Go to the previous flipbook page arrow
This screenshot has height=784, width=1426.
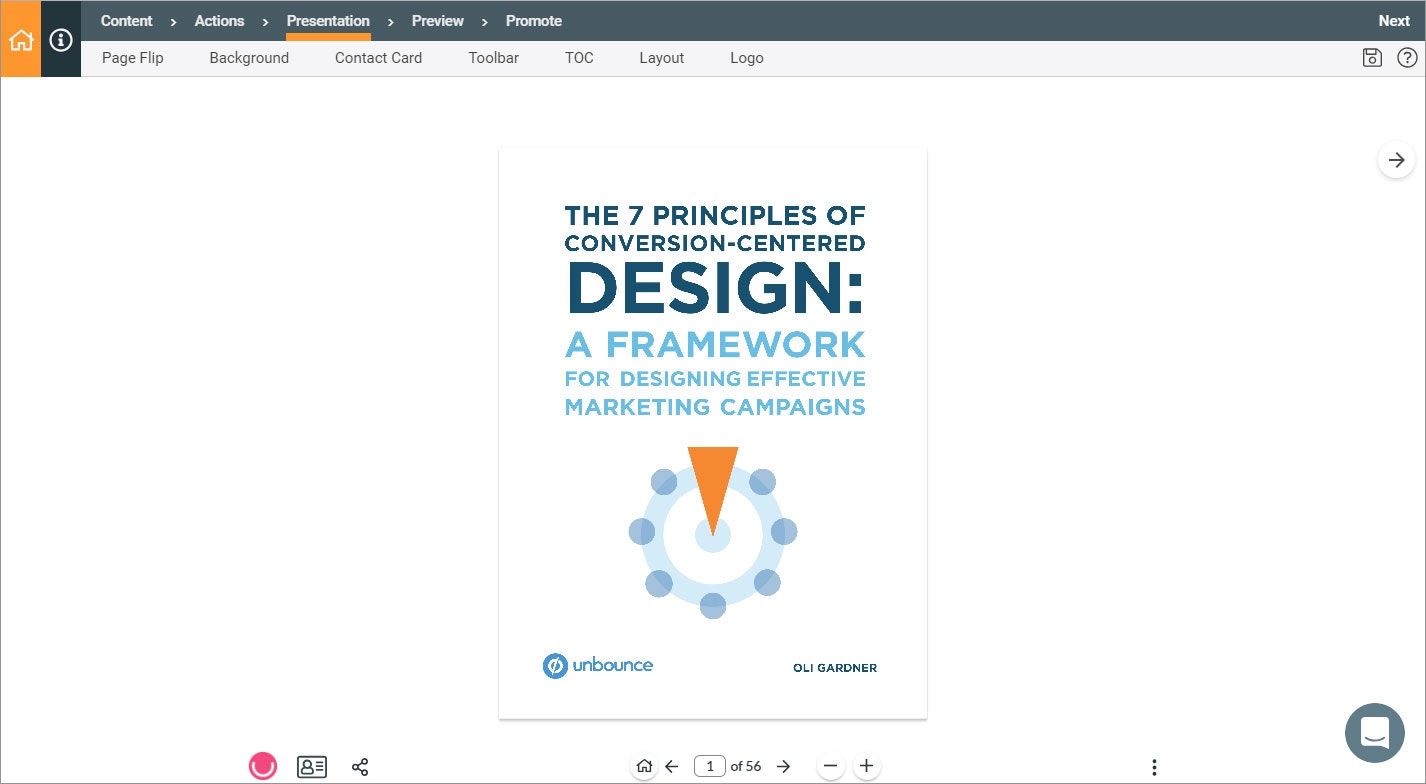(x=671, y=766)
